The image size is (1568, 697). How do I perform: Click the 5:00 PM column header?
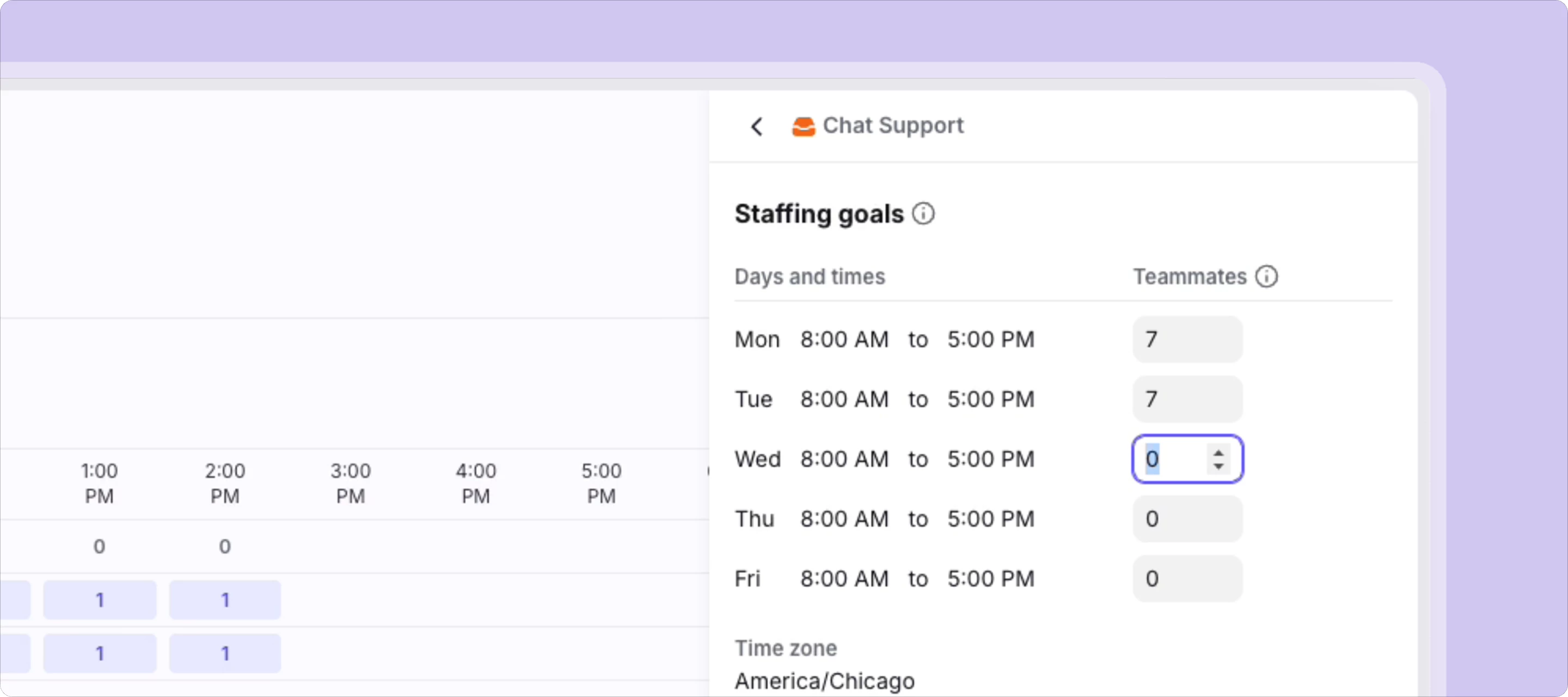pos(601,484)
